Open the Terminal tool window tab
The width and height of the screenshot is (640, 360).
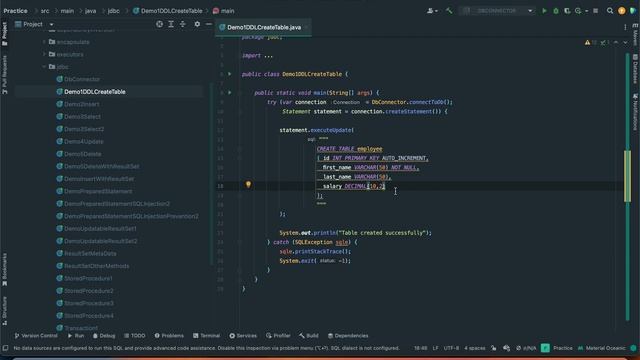pos(207,336)
